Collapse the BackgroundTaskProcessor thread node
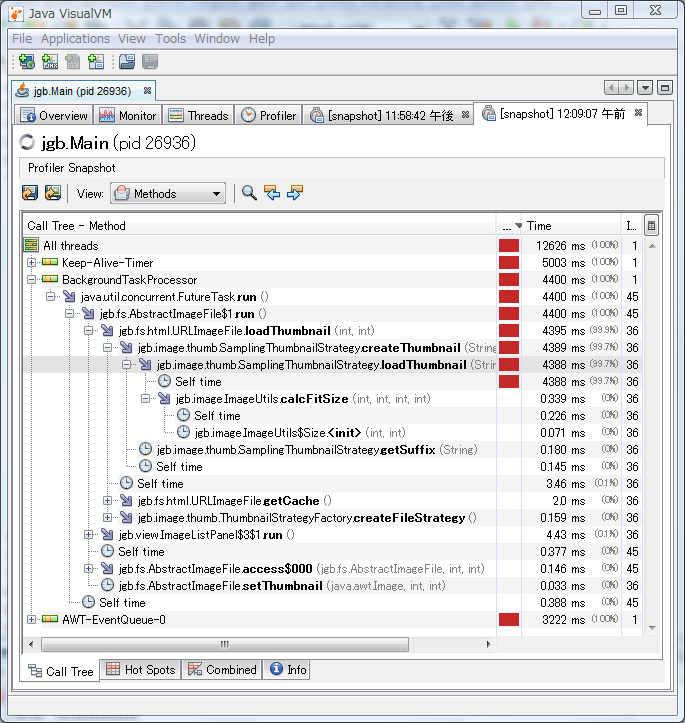 (x=31, y=279)
